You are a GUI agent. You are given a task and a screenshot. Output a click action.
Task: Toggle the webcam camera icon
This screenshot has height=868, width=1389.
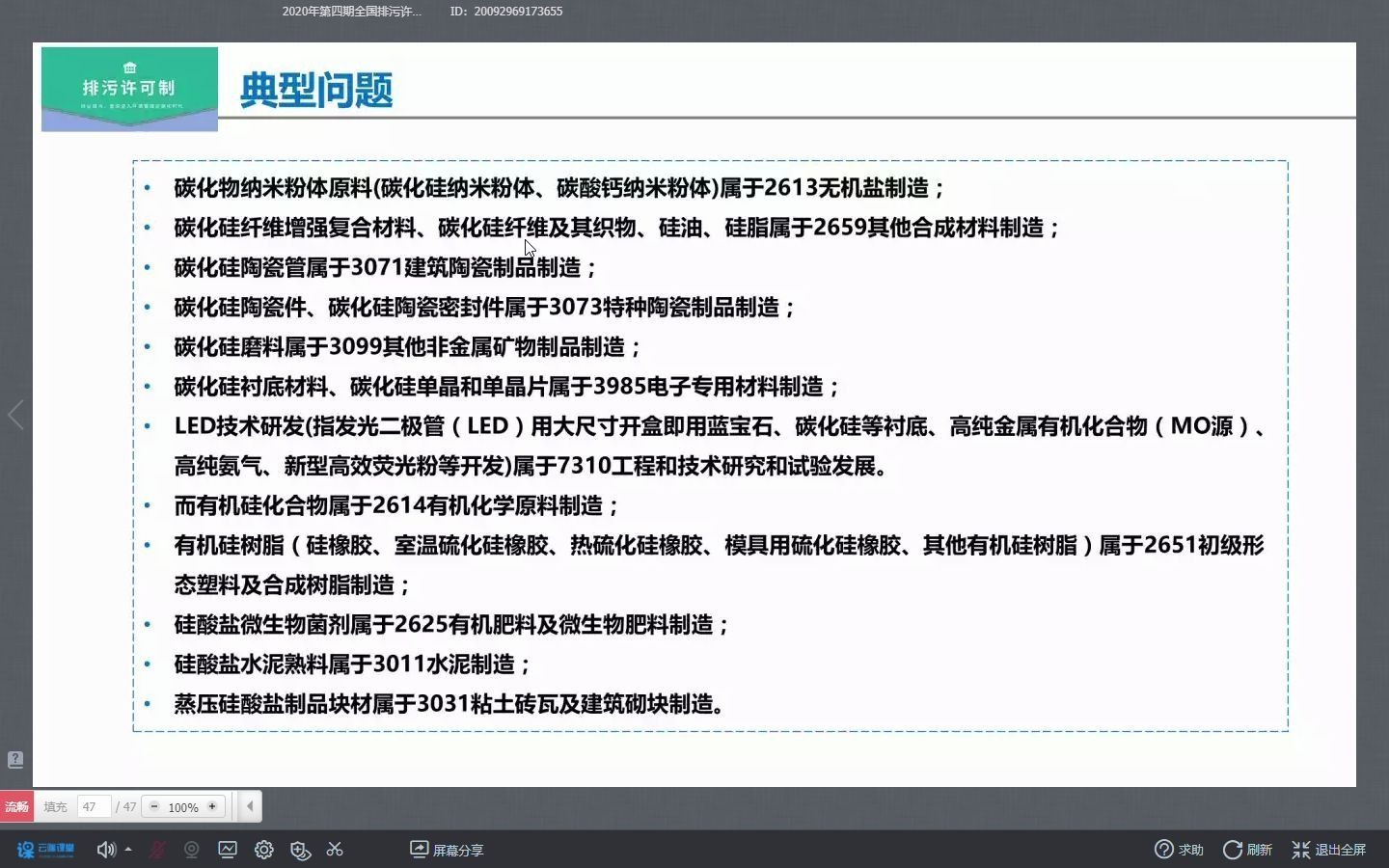(192, 850)
